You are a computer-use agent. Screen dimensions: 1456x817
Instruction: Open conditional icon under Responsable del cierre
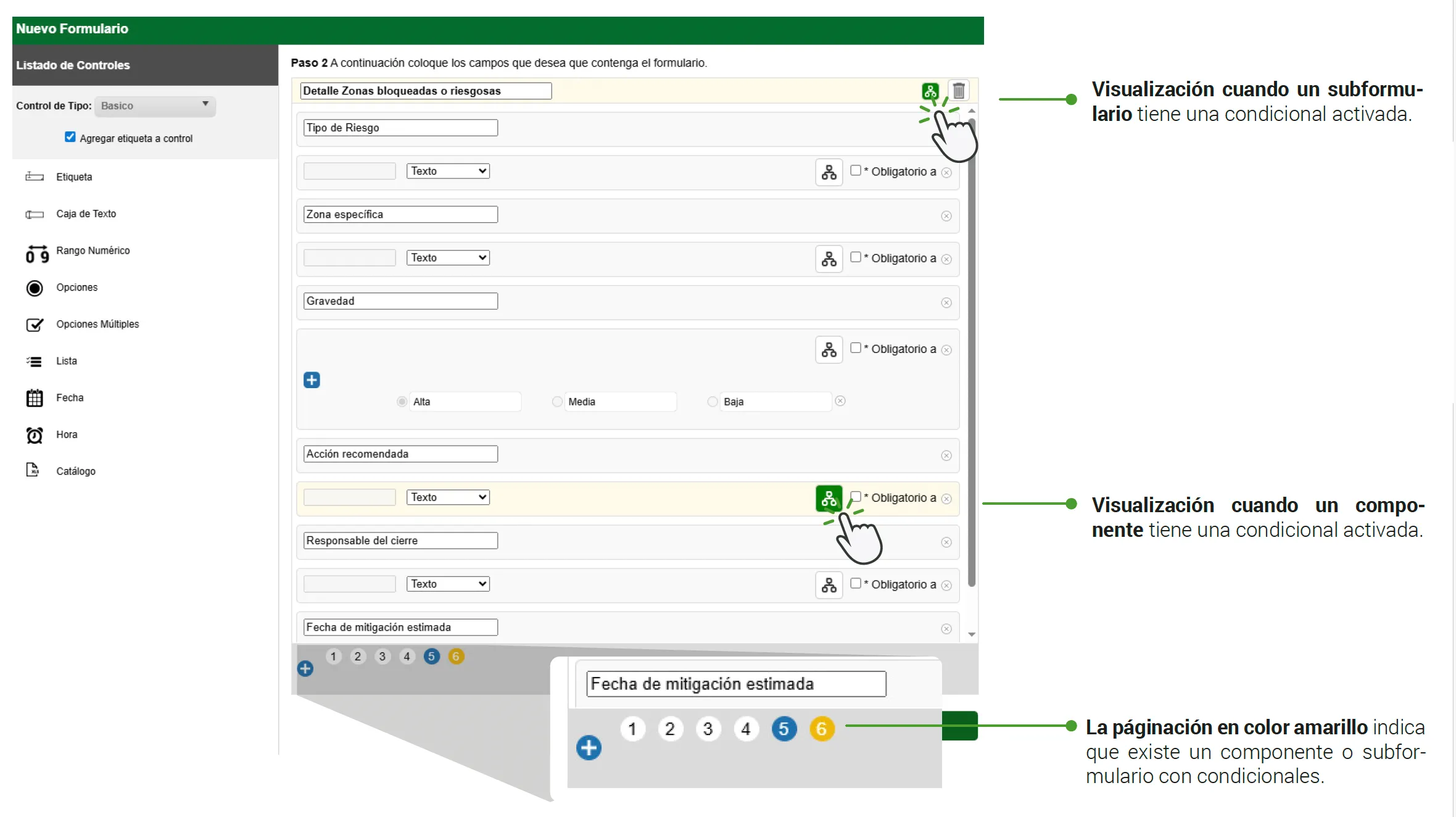829,585
